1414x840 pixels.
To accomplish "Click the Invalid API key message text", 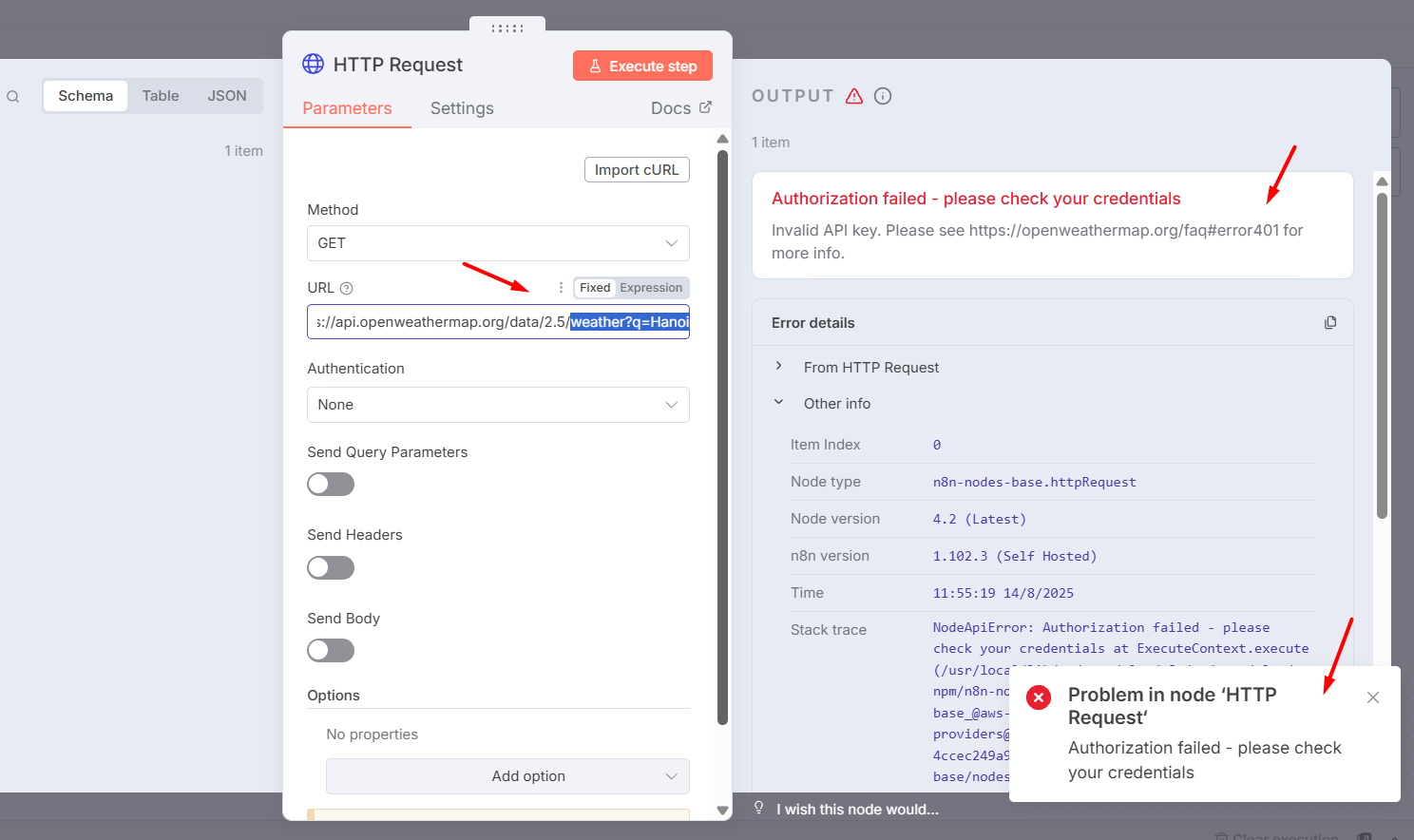I will [x=1037, y=241].
